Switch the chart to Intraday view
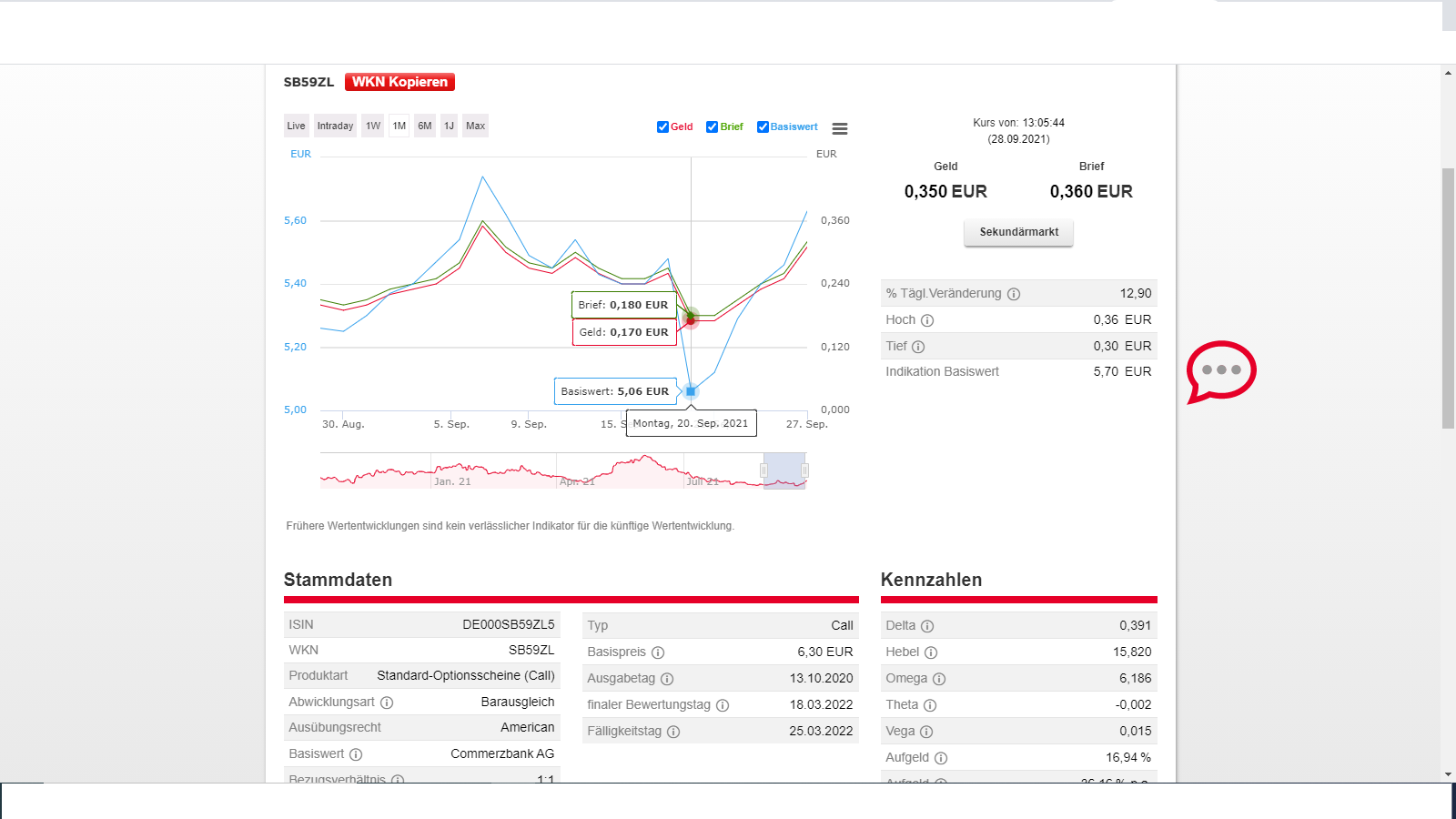The width and height of the screenshot is (1456, 819). tap(335, 126)
